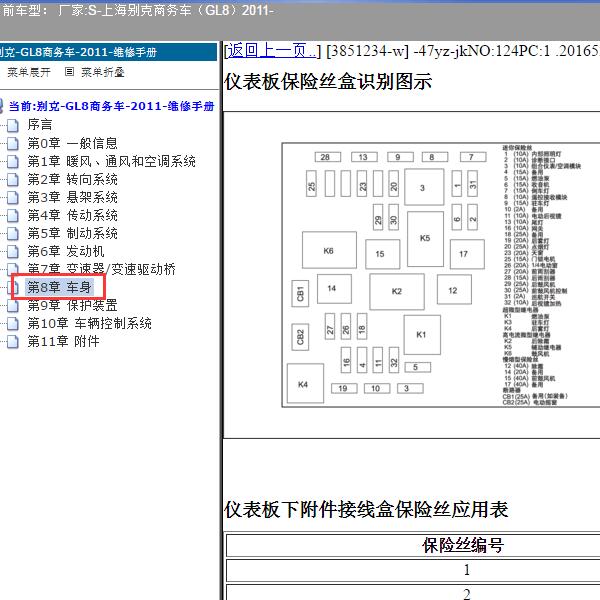Screen dimensions: 600x600
Task: Click 菜单折叠 to collapse the menu
Action: click(103, 72)
